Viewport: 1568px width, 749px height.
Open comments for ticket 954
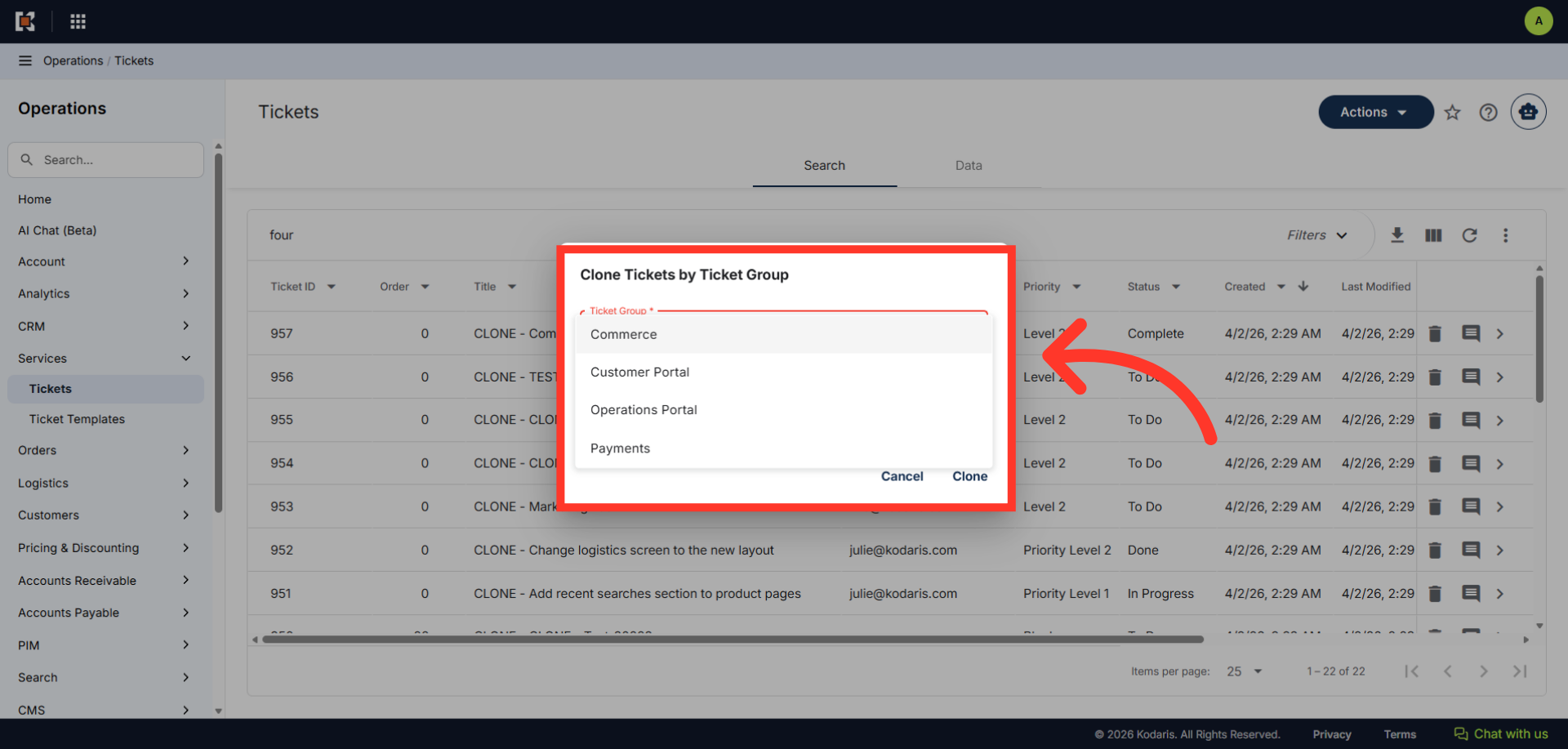click(1471, 463)
